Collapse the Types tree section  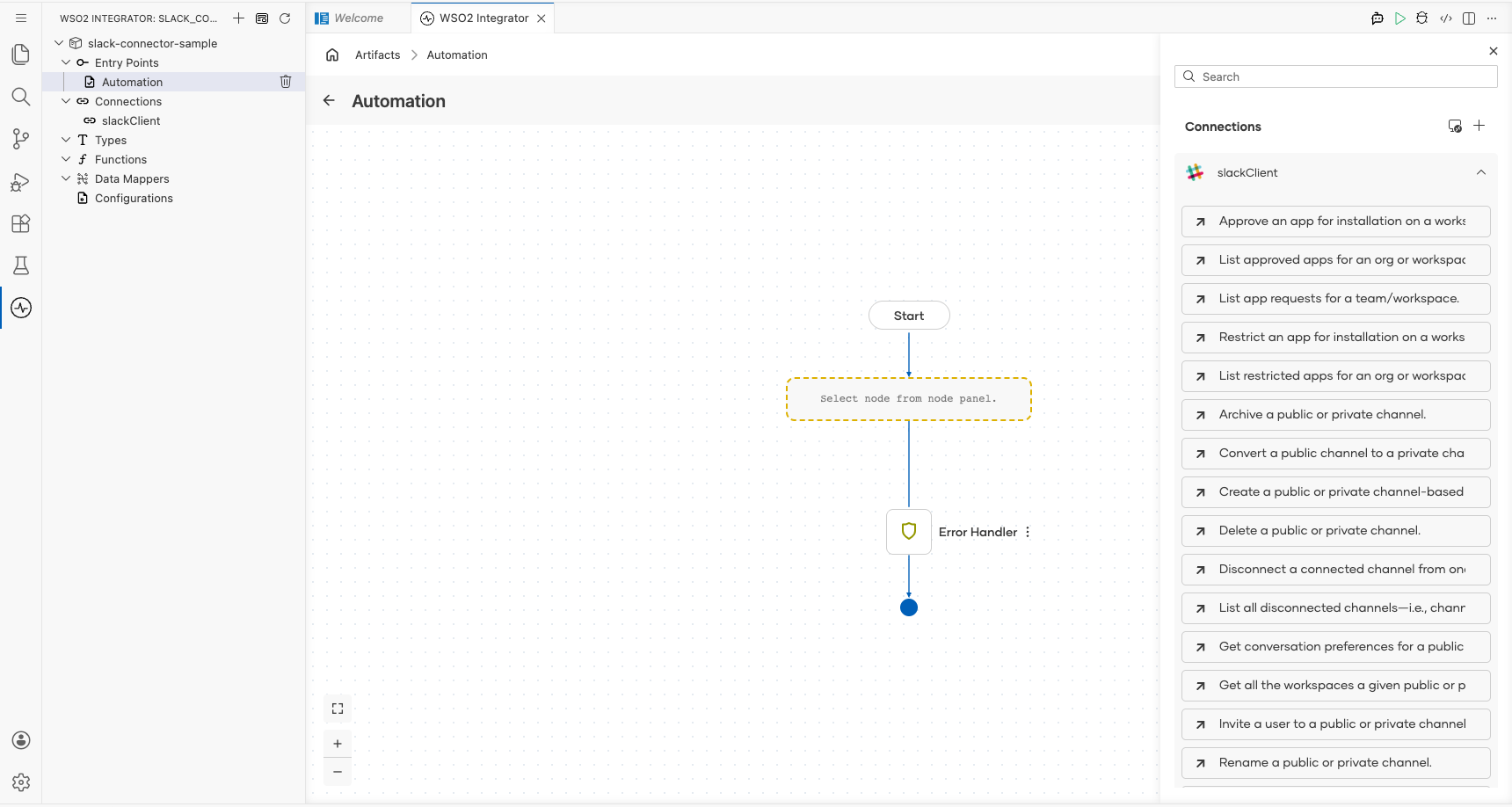(66, 140)
